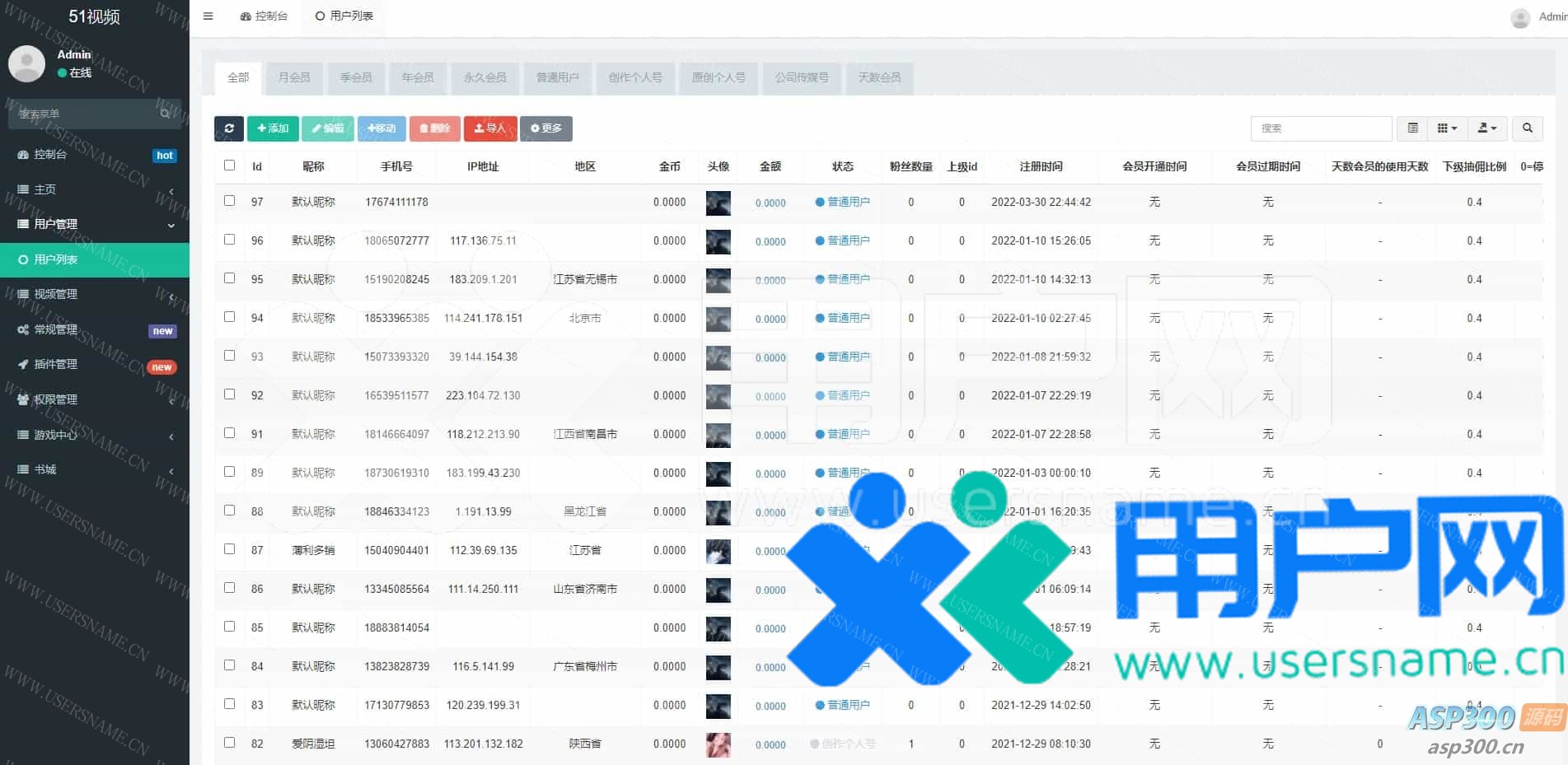
Task: Switch to the 永久会员 tab
Action: click(484, 78)
